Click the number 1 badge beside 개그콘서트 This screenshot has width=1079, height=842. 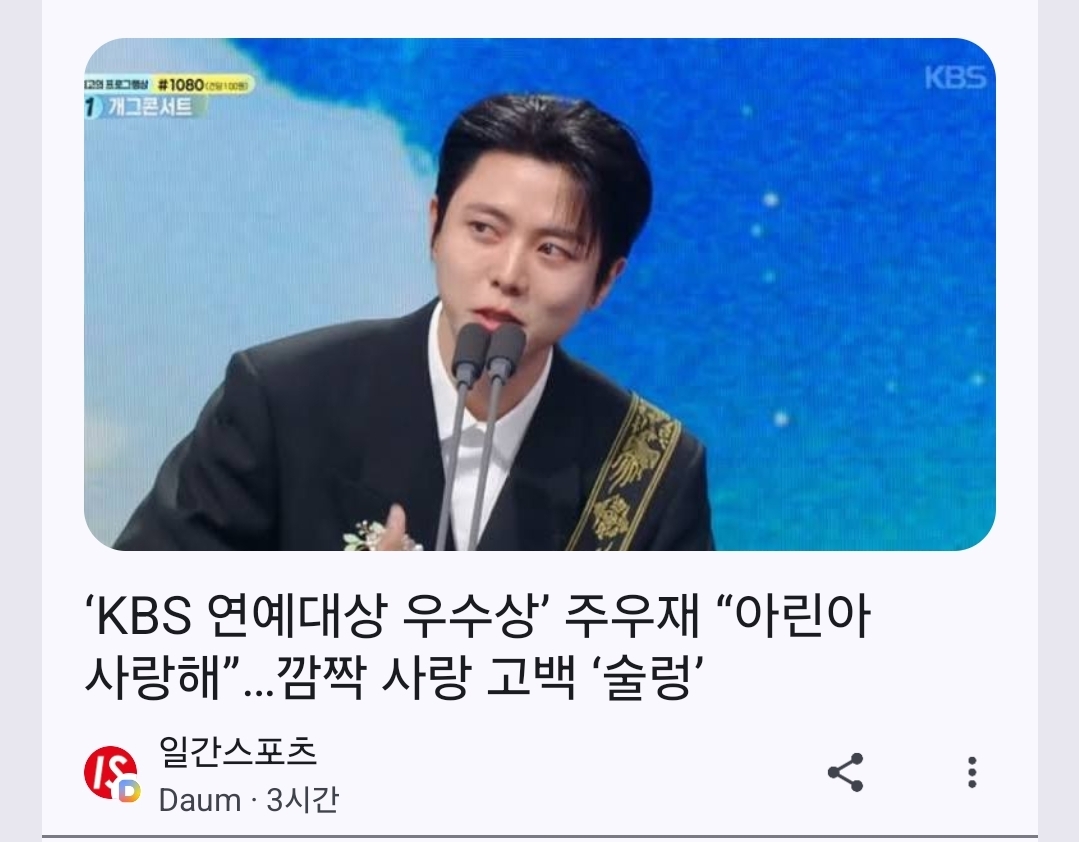click(x=93, y=107)
